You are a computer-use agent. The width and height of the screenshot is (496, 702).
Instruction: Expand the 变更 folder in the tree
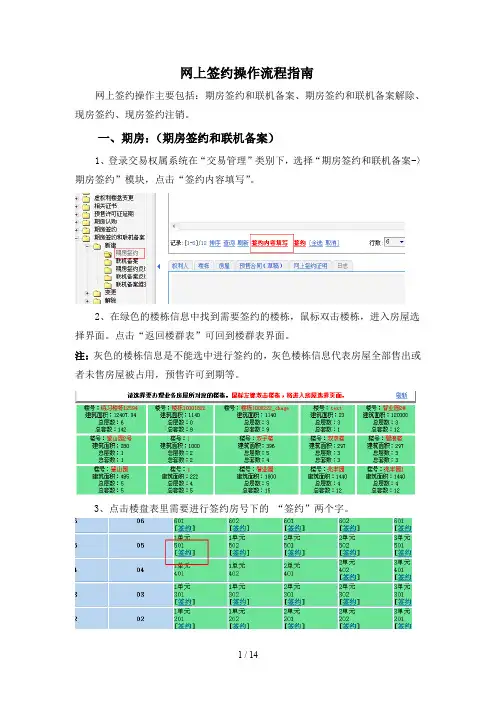87,293
